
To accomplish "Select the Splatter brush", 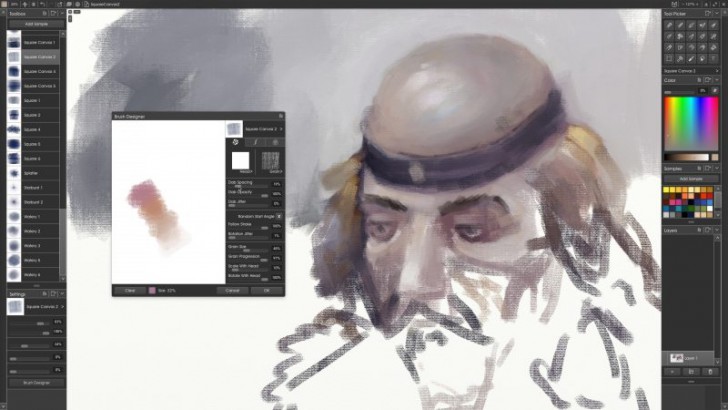I will tap(33, 173).
